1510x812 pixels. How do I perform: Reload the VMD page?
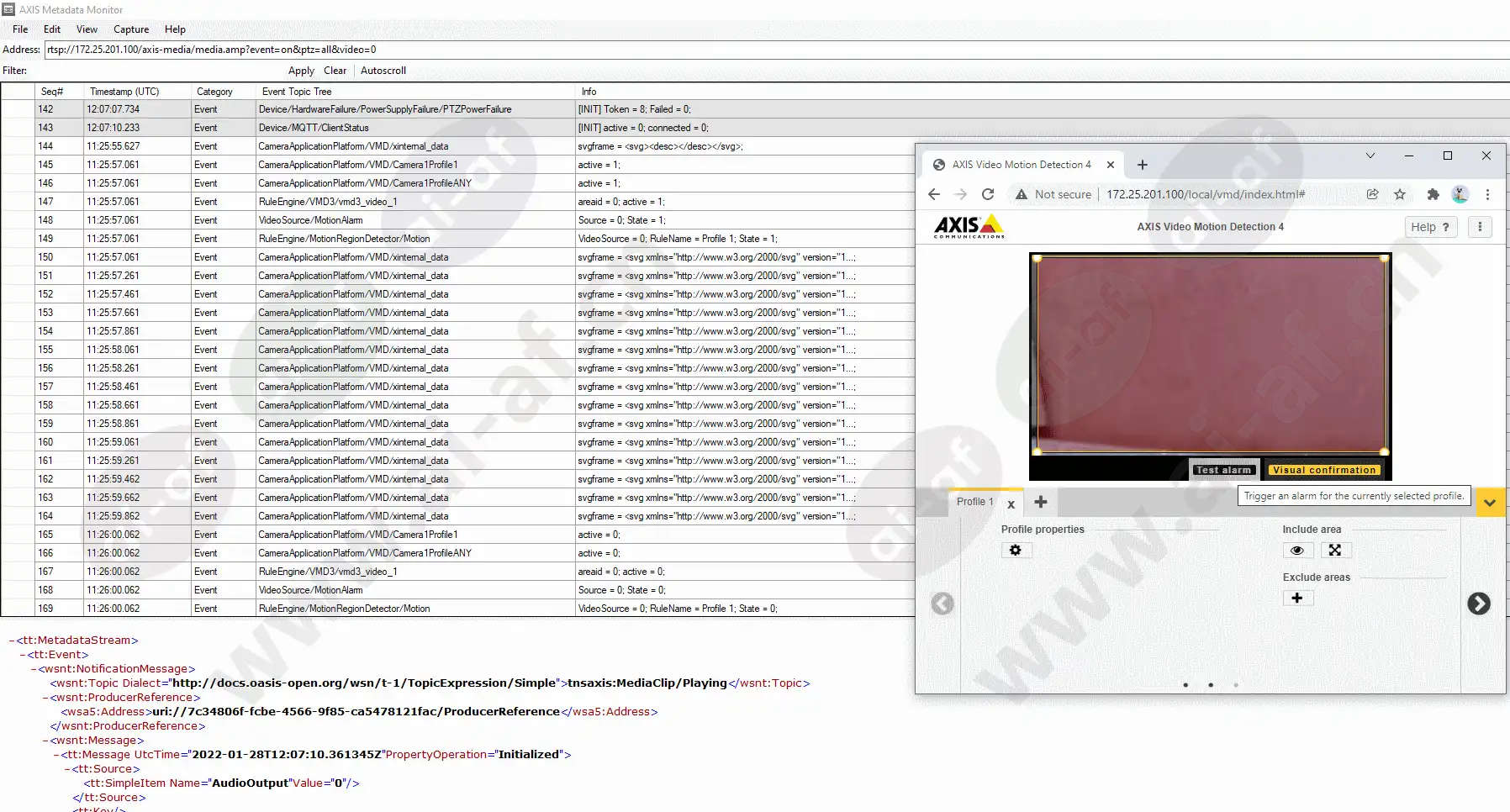coord(988,194)
